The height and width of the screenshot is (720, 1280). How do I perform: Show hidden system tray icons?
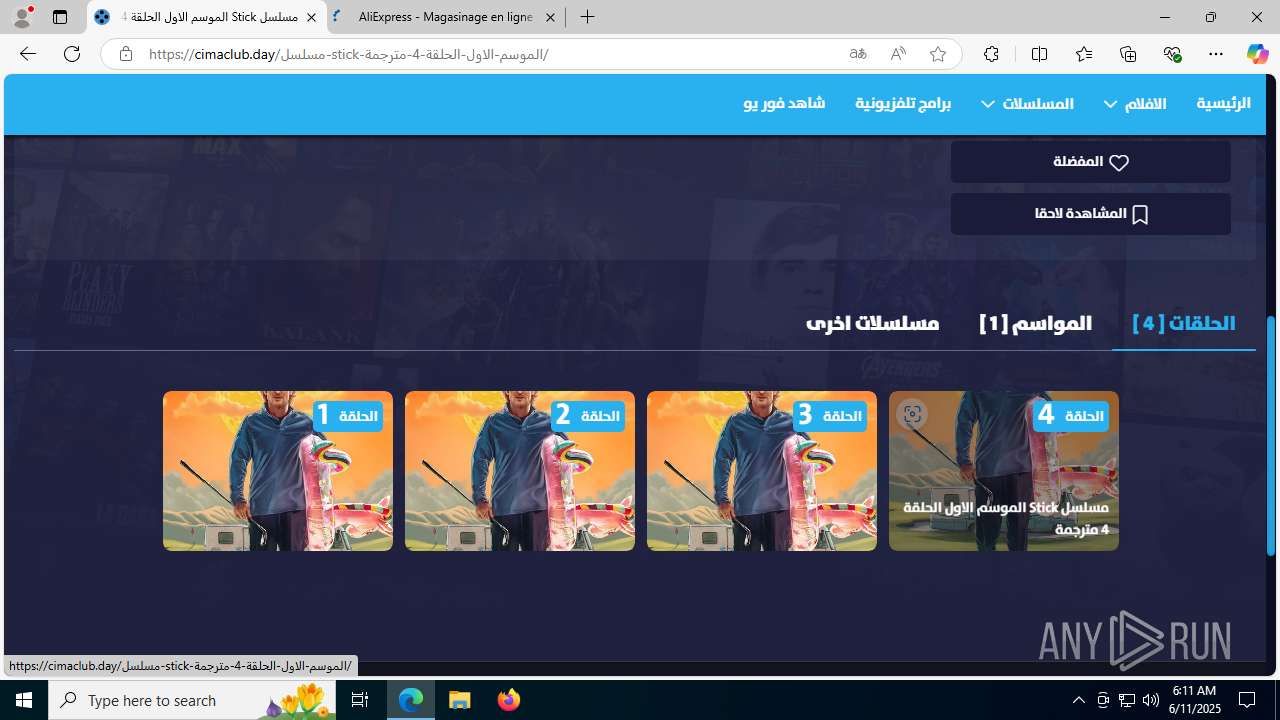(1078, 700)
